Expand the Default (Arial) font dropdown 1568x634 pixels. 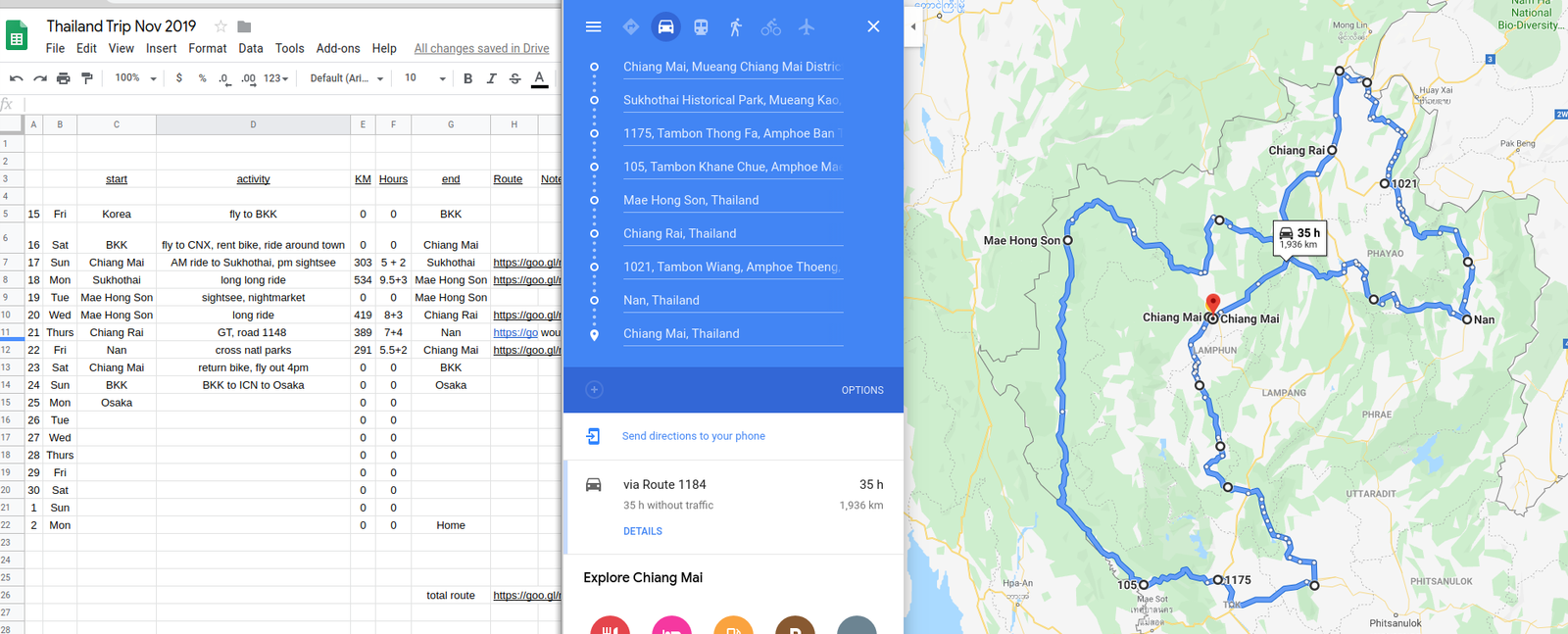[346, 78]
